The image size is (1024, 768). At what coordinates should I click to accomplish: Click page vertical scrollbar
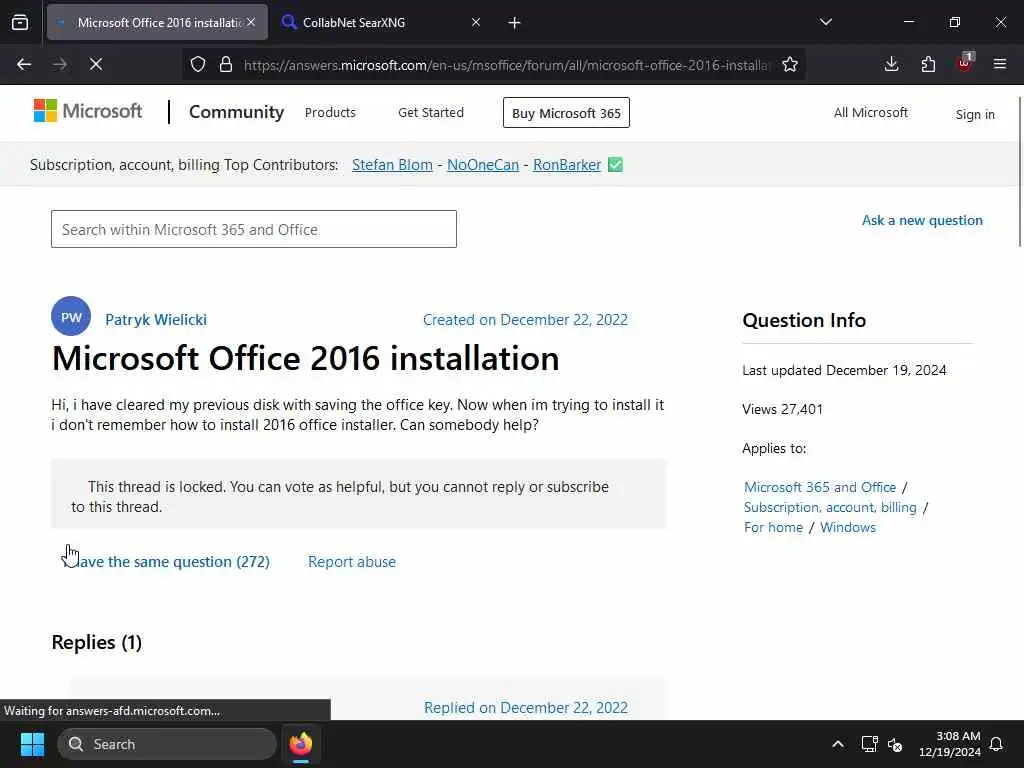[1019, 172]
